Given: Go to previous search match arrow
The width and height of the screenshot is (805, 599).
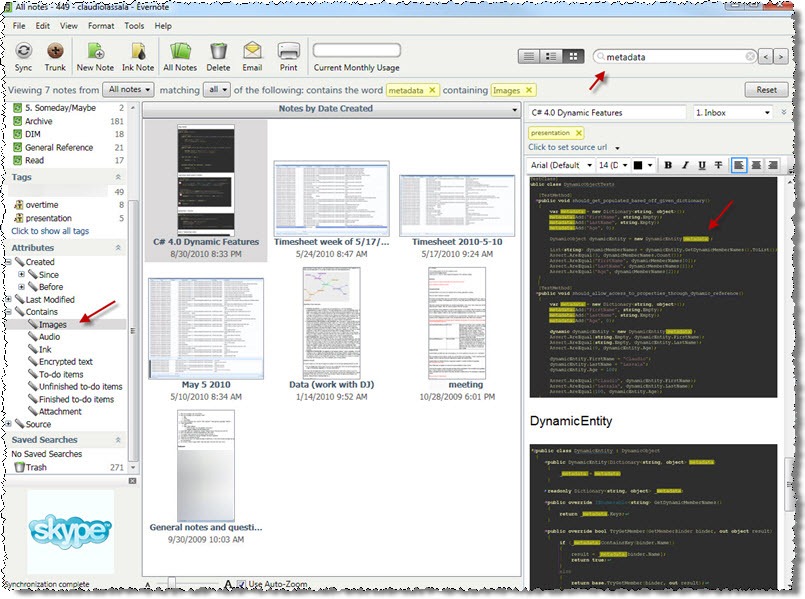Looking at the screenshot, I should (x=765, y=56).
